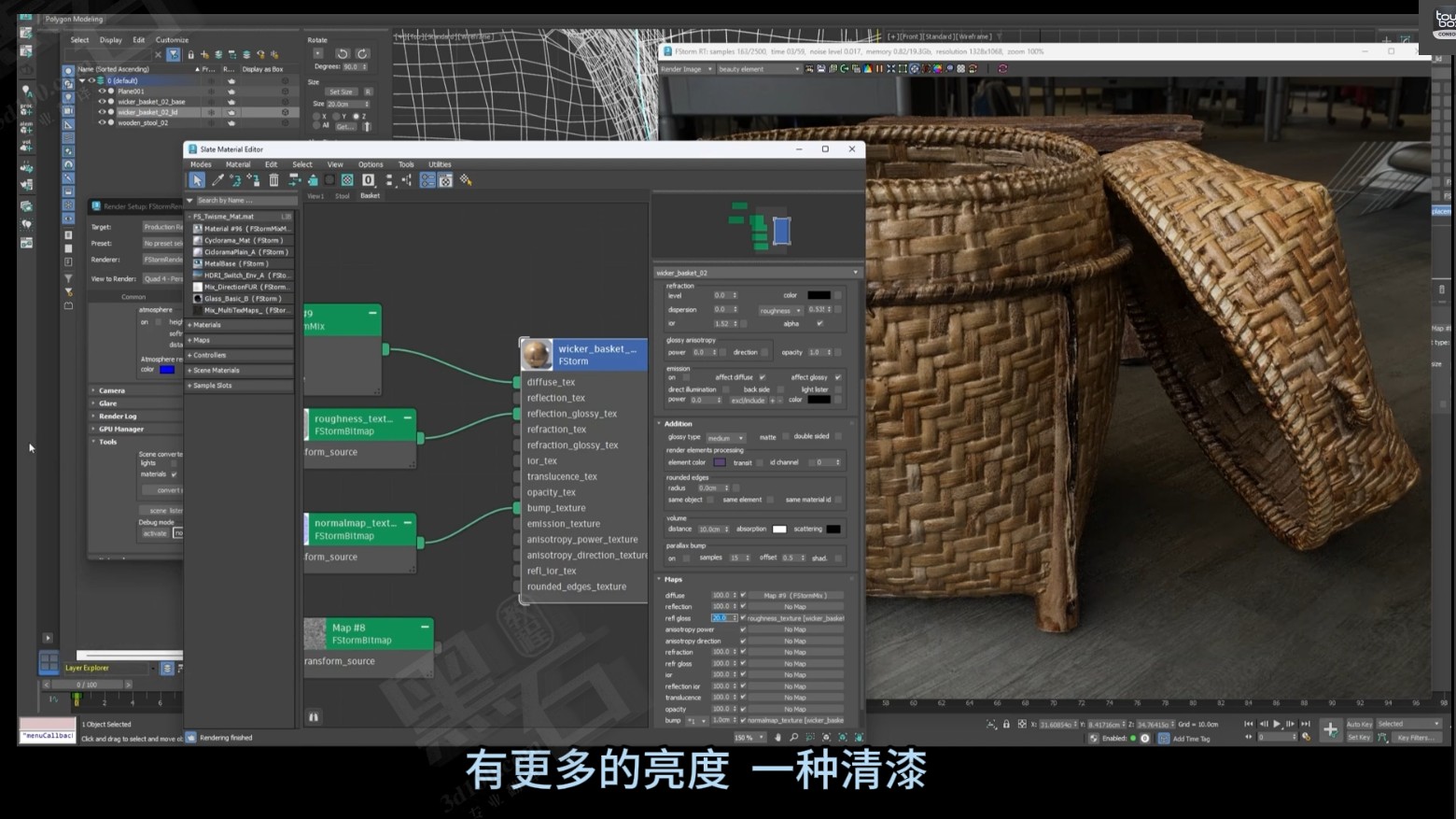Click the lock icon in Scene Explorer toolbar
This screenshot has height=819, width=1456.
click(191, 55)
